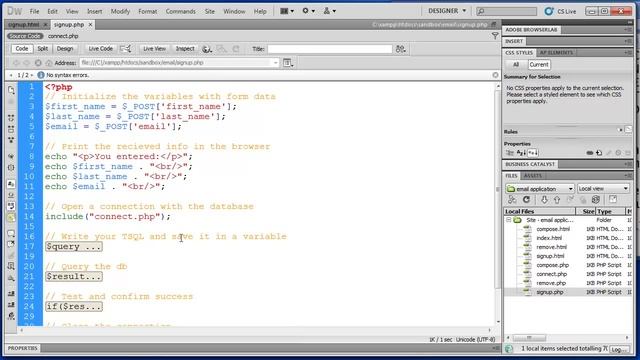Refresh the Files panel
Screen dimensions: 640x360
526,200
